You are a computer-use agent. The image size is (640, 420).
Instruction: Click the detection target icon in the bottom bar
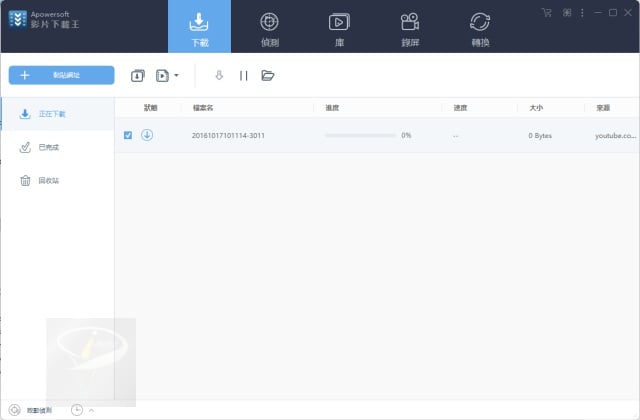tap(14, 410)
